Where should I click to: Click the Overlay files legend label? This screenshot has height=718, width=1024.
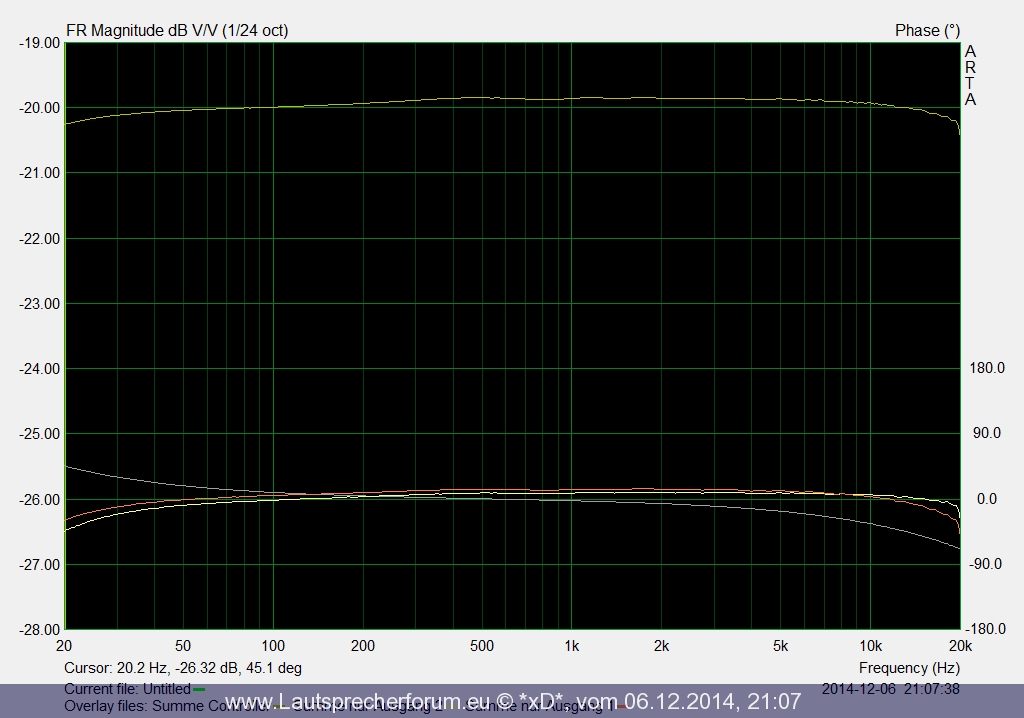pos(110,707)
